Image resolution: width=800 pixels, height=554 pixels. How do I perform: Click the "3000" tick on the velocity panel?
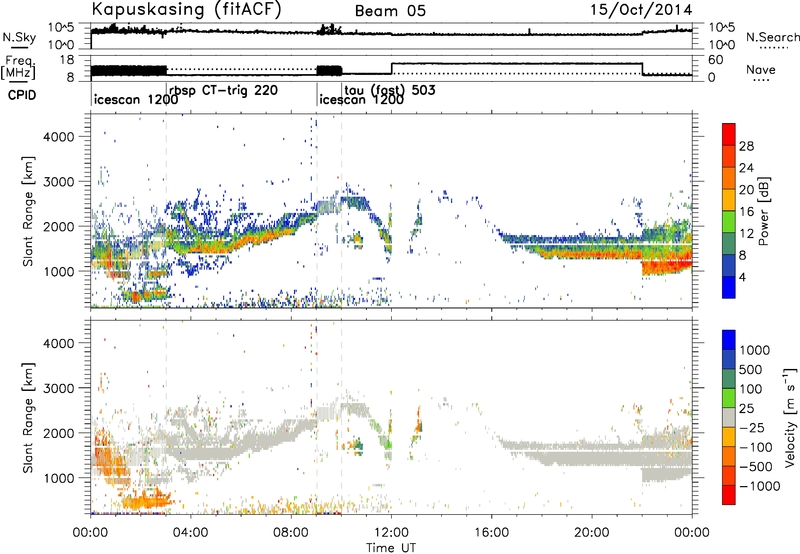click(59, 388)
